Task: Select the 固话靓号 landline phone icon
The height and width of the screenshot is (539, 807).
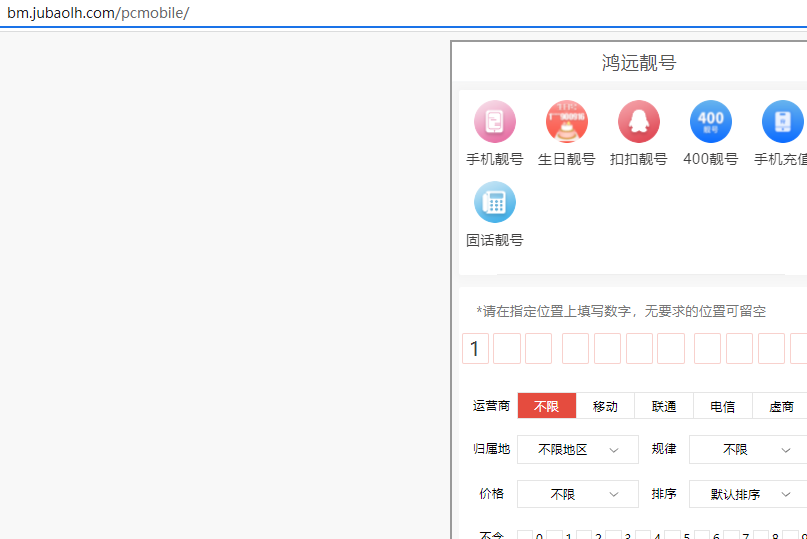Action: (x=494, y=202)
